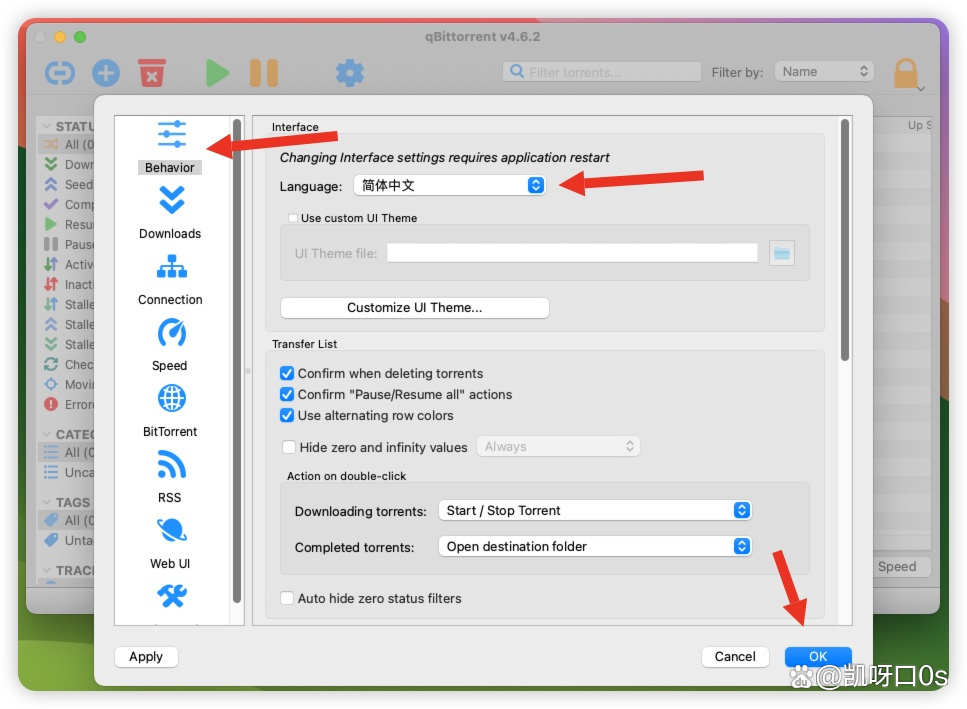
Task: Open the BitTorrent settings section
Action: point(170,411)
